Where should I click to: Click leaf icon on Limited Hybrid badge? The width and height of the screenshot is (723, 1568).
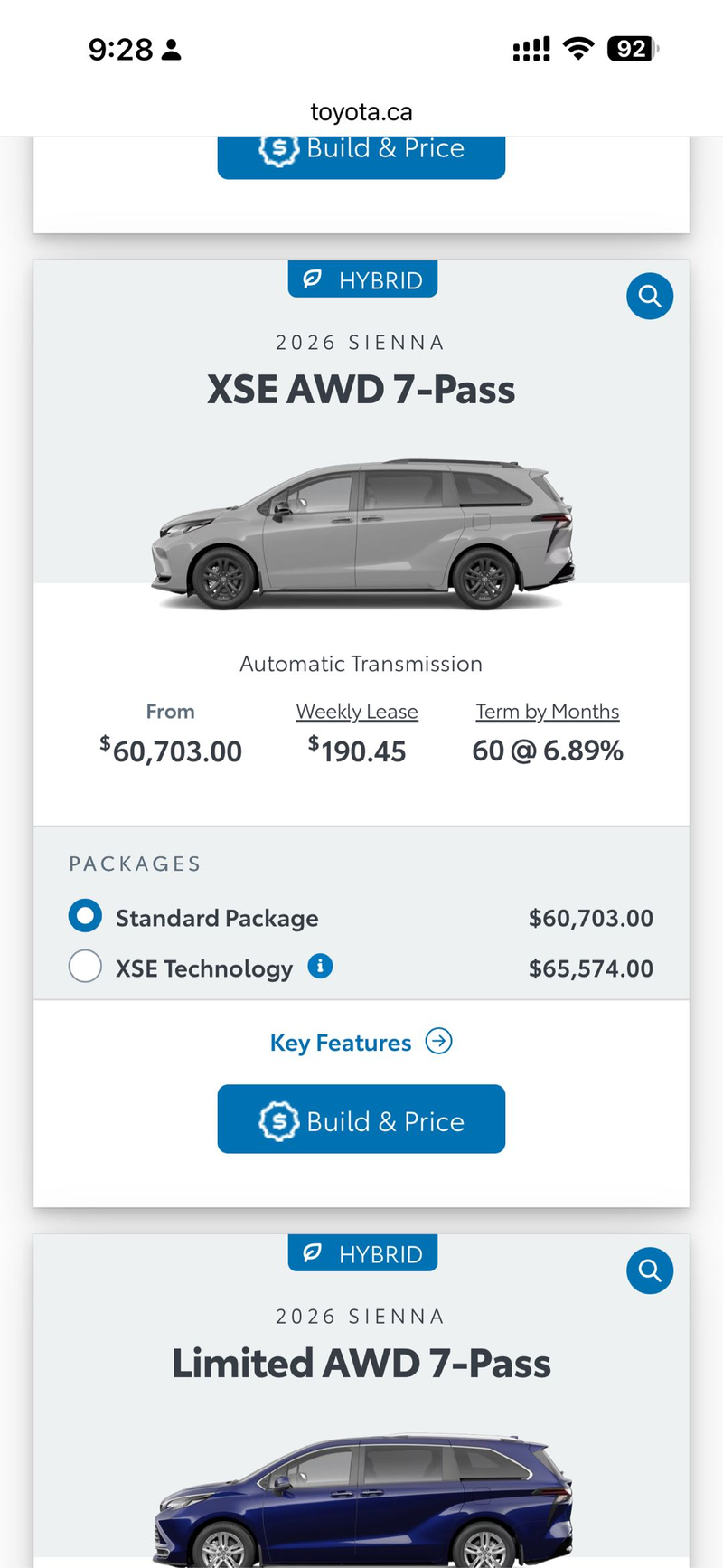pyautogui.click(x=313, y=1252)
